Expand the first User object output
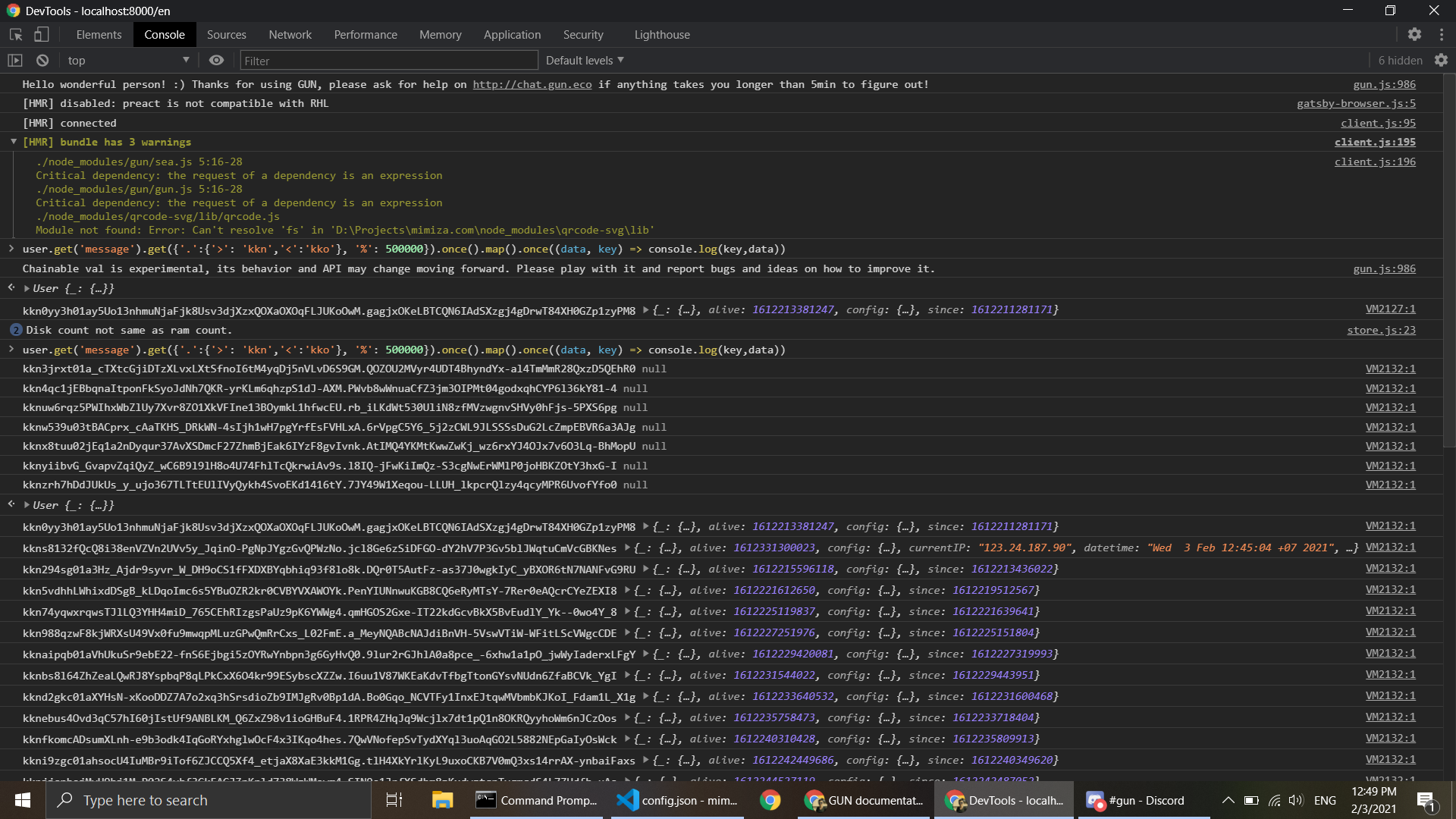1456x819 pixels. pos(26,288)
